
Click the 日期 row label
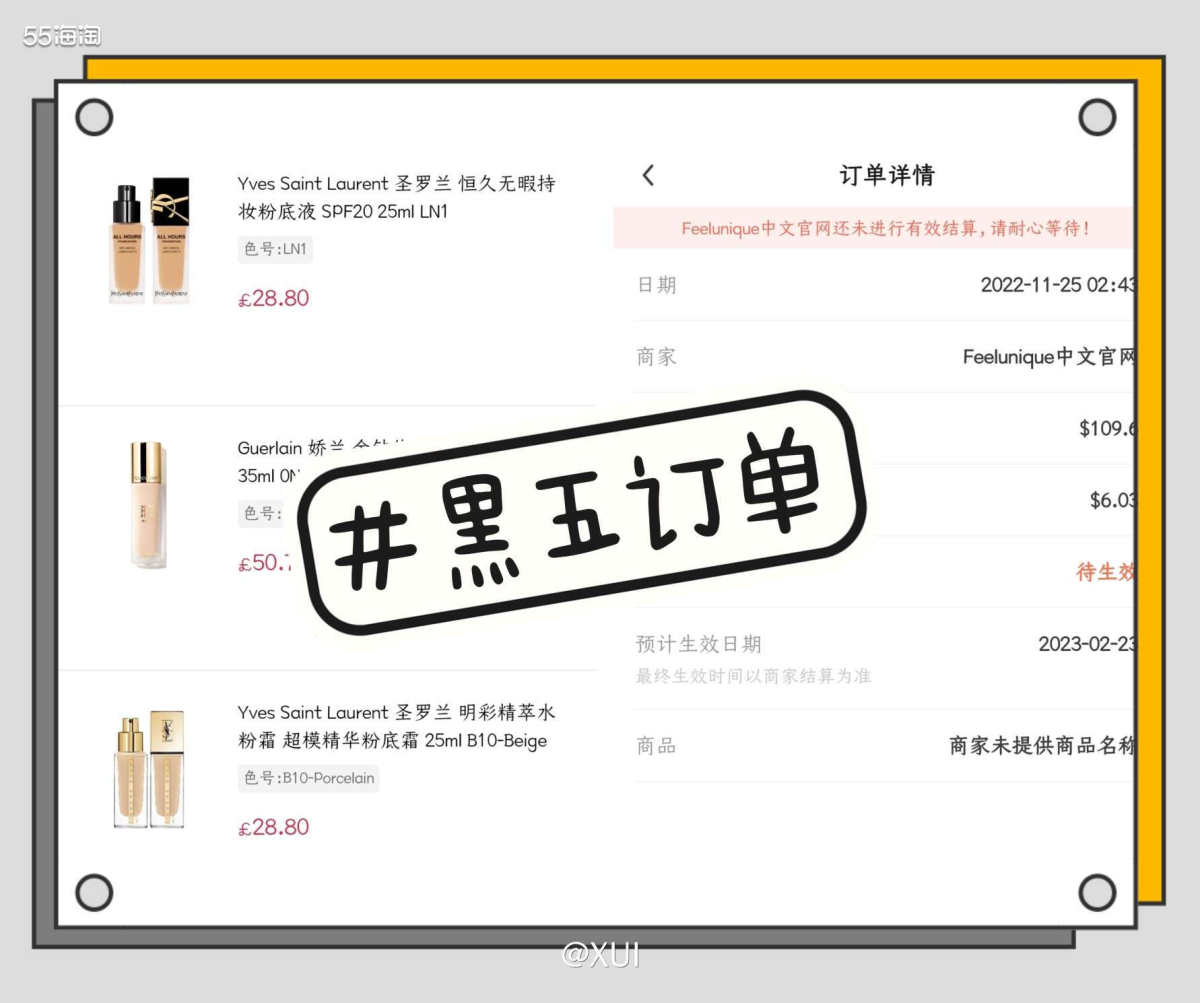[x=656, y=285]
